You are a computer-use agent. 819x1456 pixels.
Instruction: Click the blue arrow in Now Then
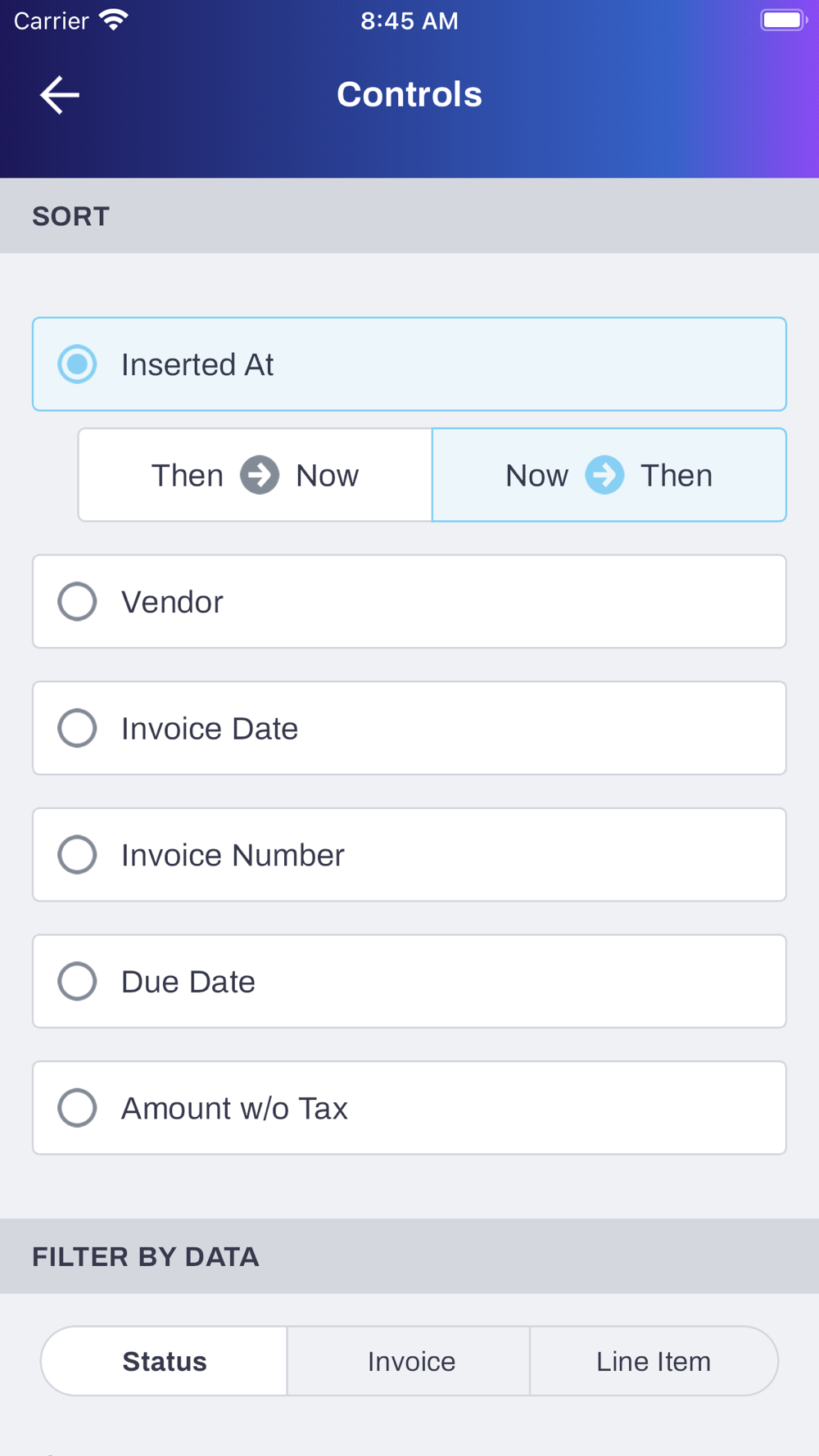[x=604, y=476]
